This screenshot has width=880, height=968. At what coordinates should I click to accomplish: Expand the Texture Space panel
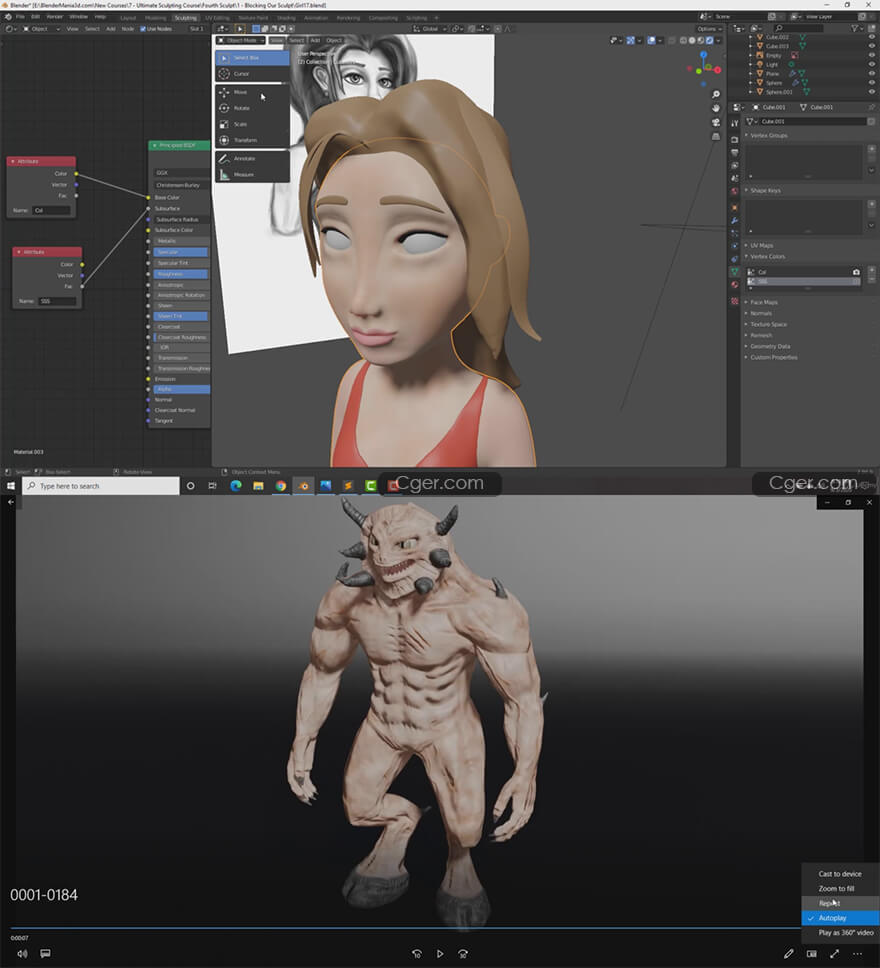click(768, 325)
